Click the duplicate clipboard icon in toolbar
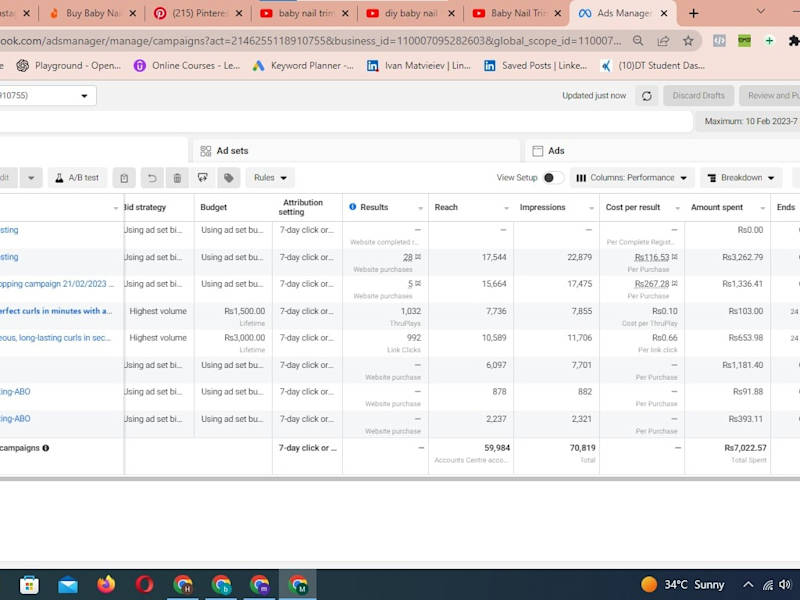Image resolution: width=800 pixels, height=600 pixels. tap(124, 178)
